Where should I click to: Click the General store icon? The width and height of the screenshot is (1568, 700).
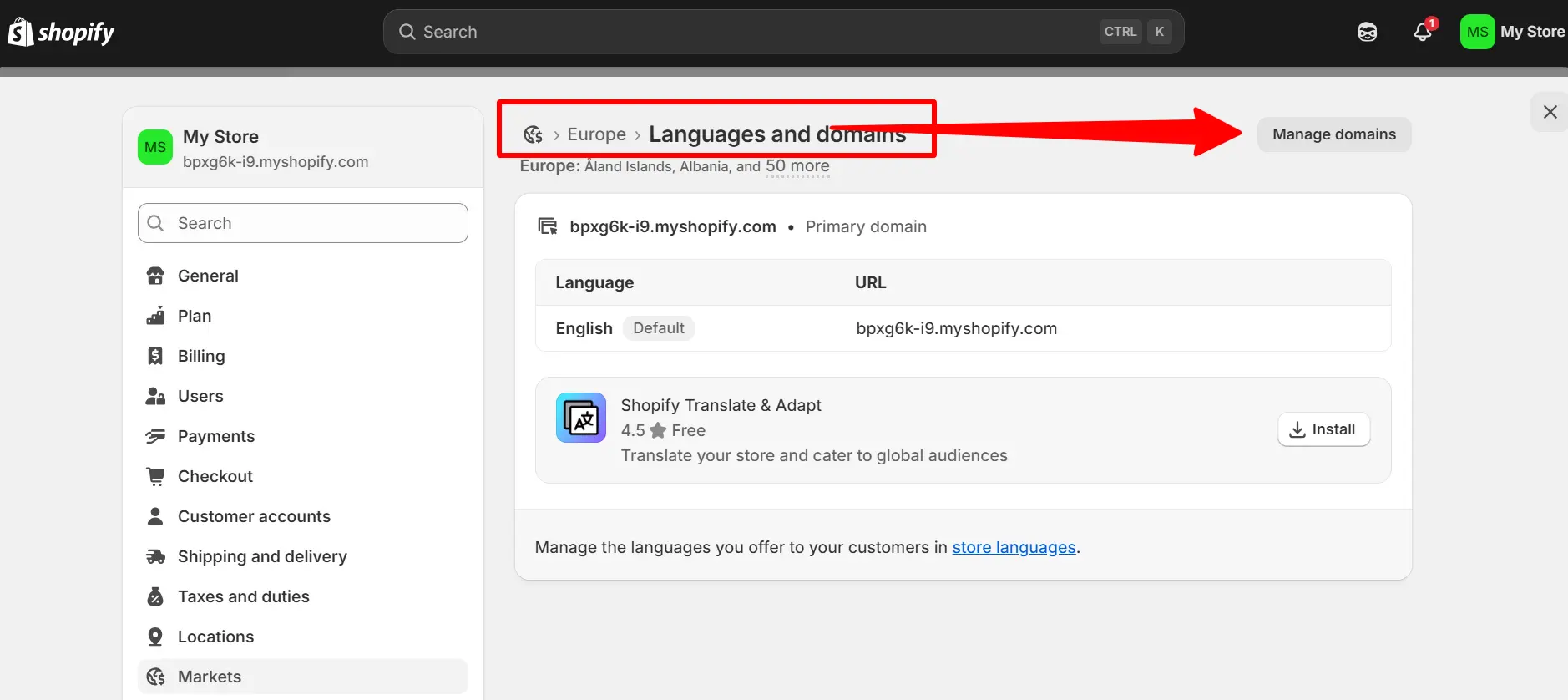click(x=155, y=276)
